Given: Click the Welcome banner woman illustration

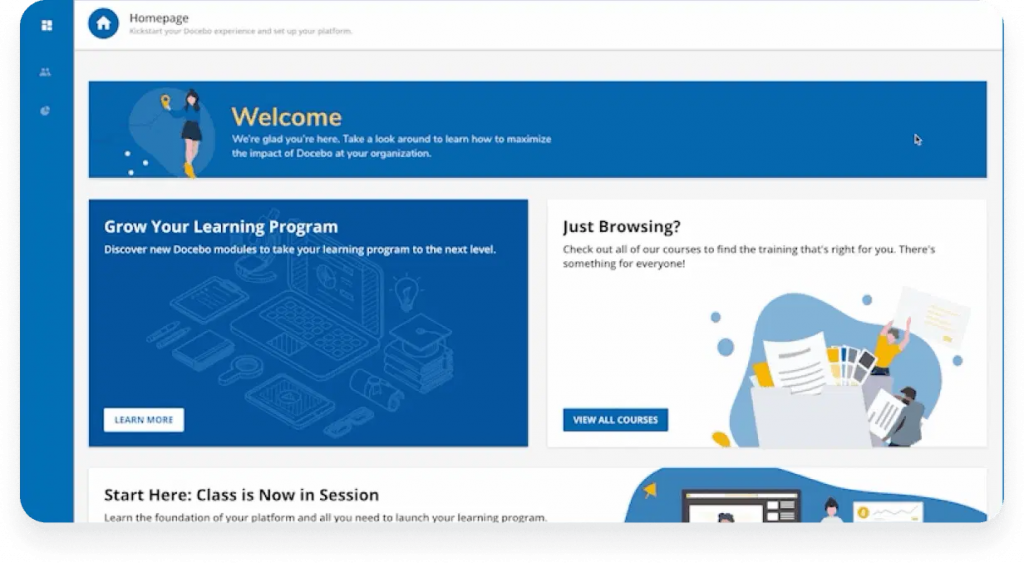Looking at the screenshot, I should coord(189,133).
